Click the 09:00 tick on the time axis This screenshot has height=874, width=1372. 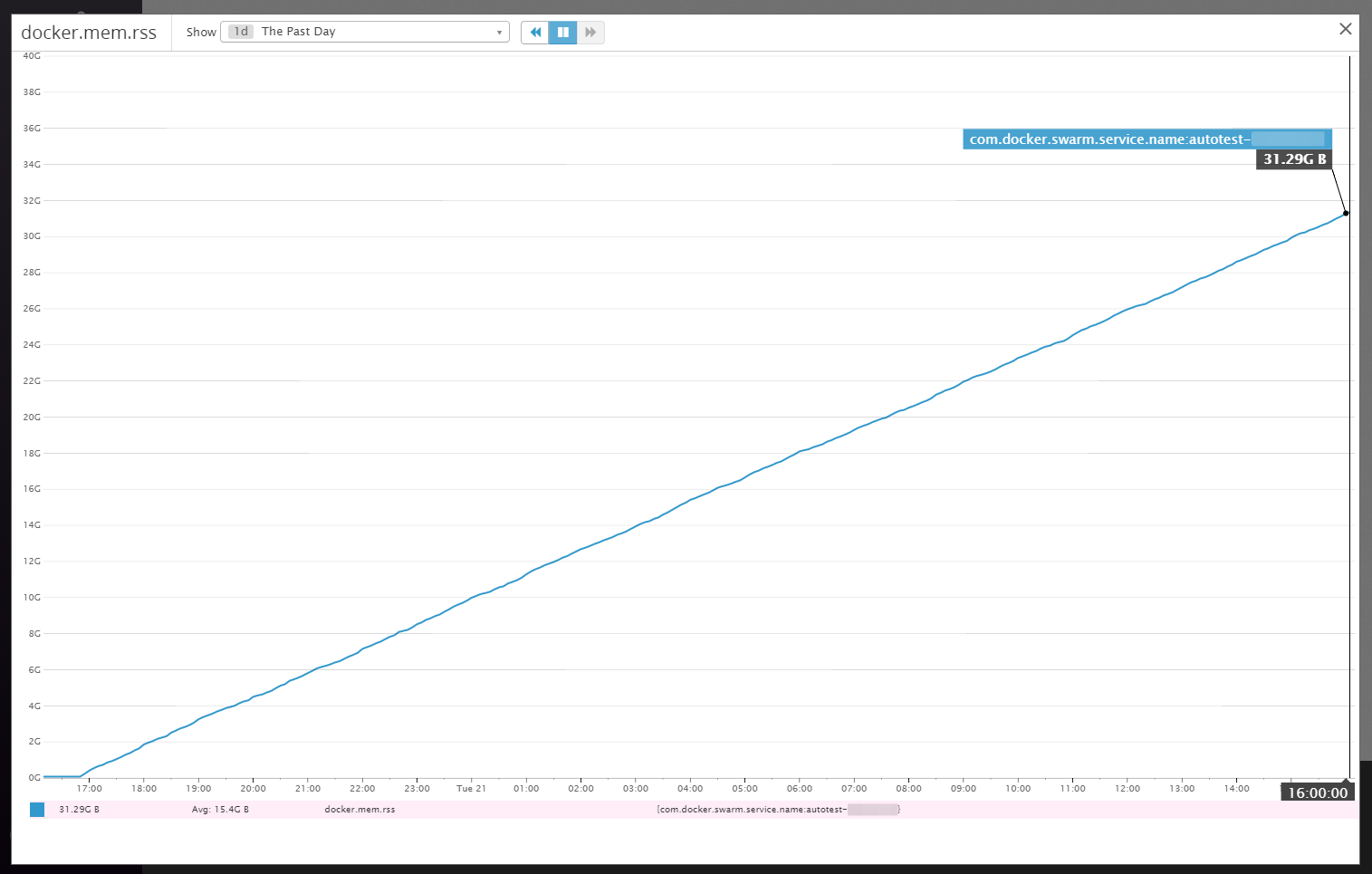point(964,789)
